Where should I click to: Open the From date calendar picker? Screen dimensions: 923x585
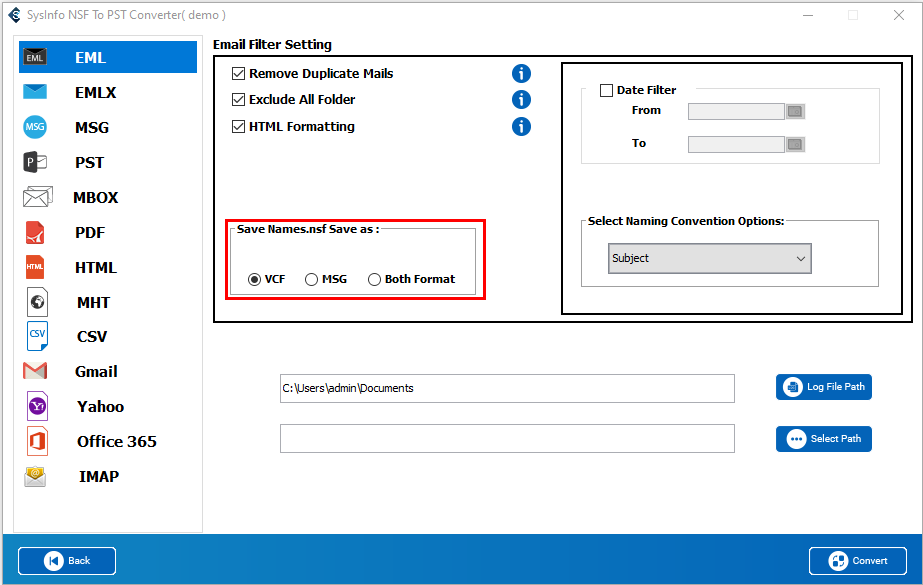795,111
